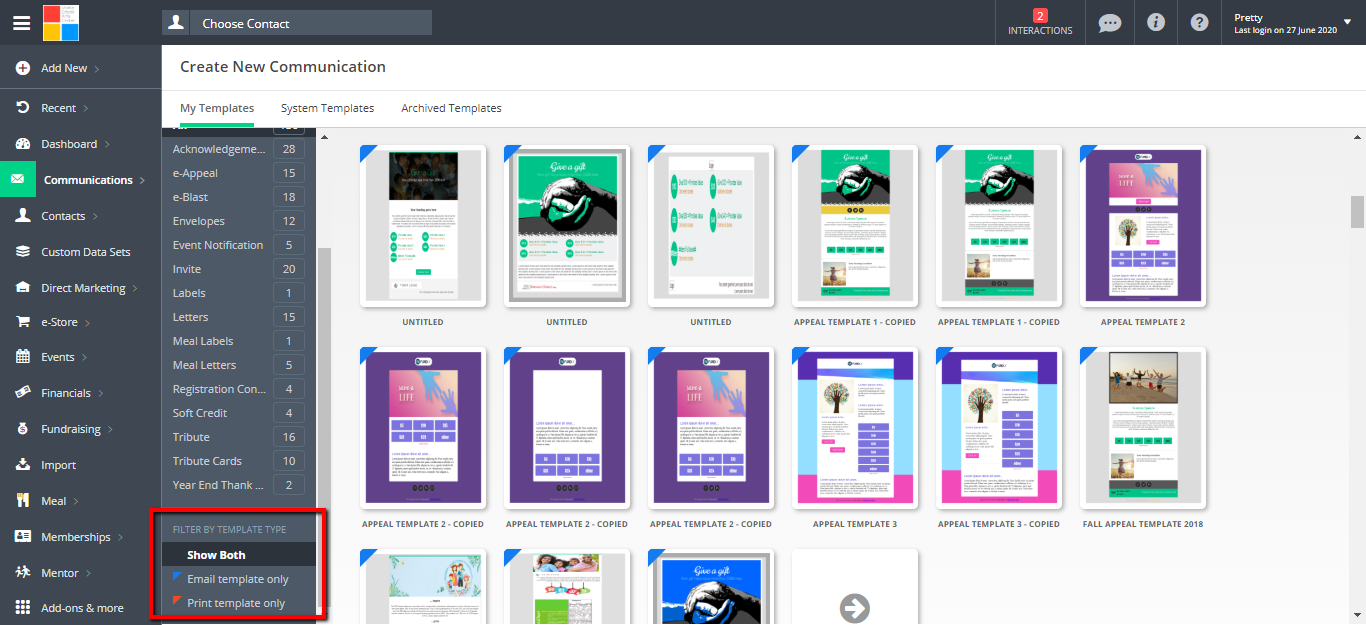1366x625 pixels.
Task: Open Appeal Template 3 - Copied thumbnail
Action: tap(999, 428)
